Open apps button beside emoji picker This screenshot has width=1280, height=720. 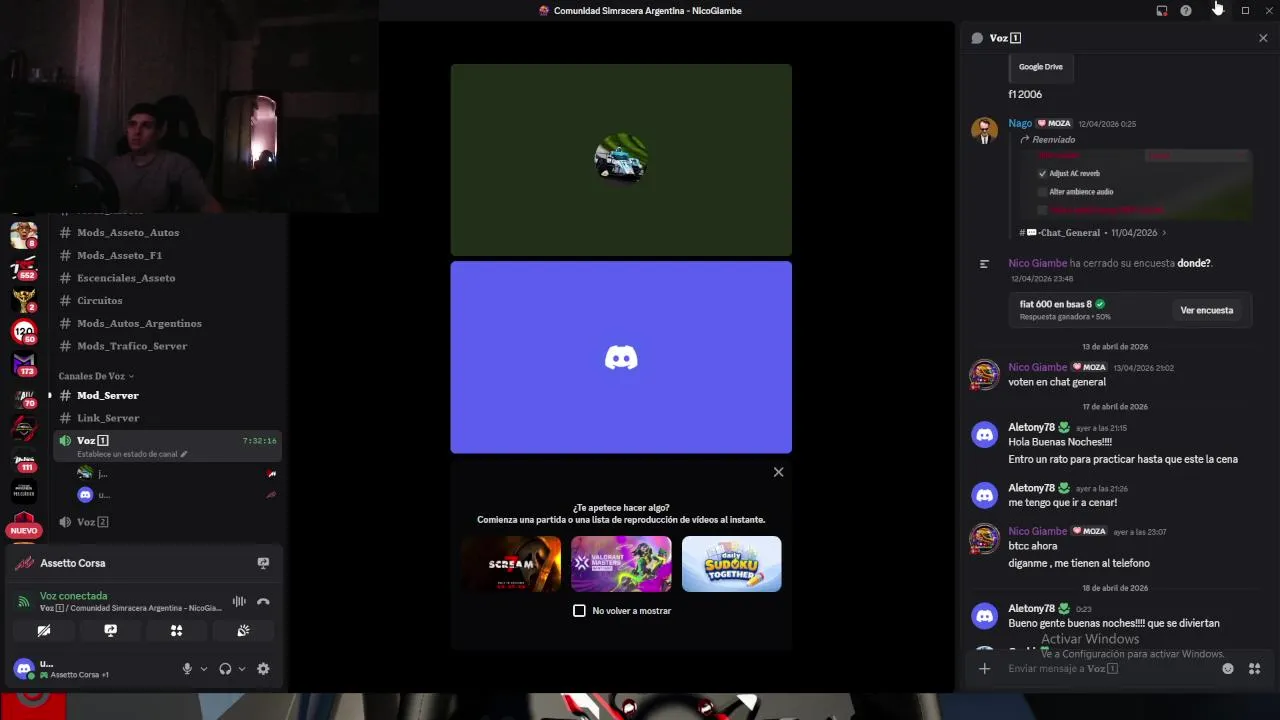point(1255,669)
